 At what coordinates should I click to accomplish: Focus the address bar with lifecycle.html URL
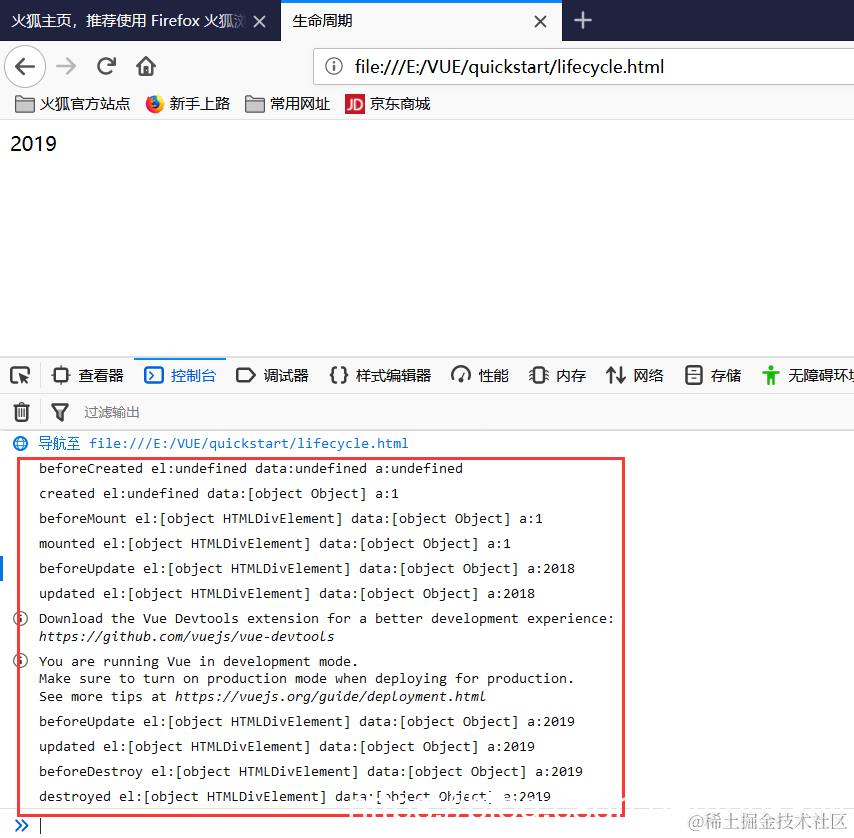coord(583,66)
